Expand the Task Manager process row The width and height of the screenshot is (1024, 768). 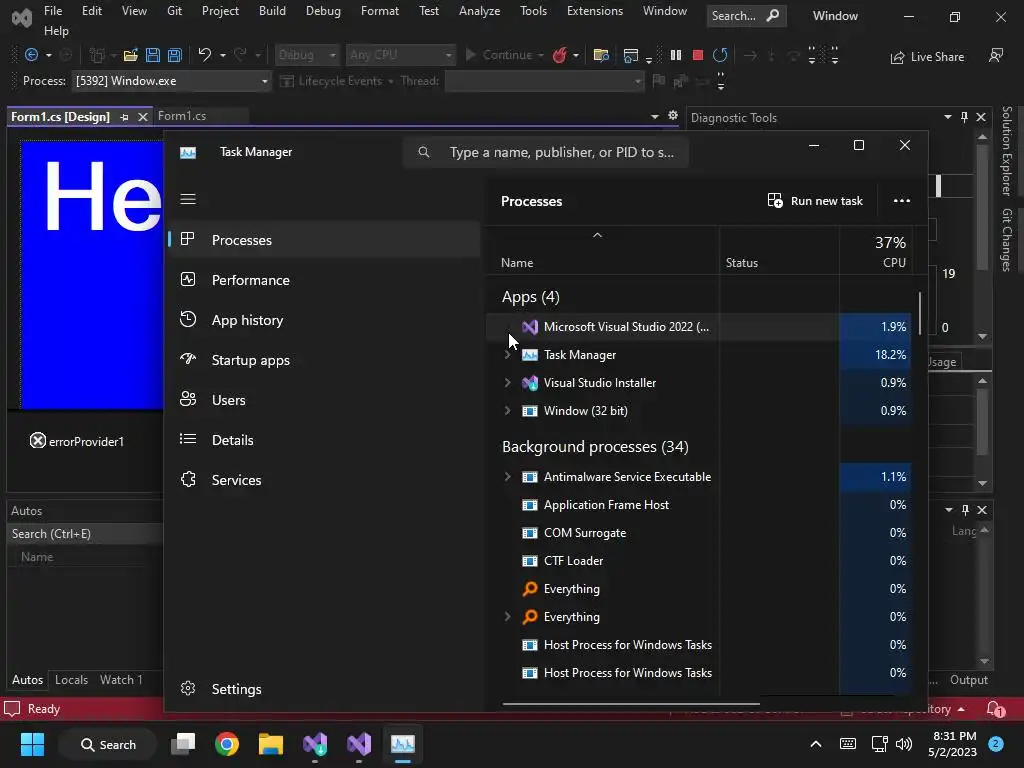[507, 355]
